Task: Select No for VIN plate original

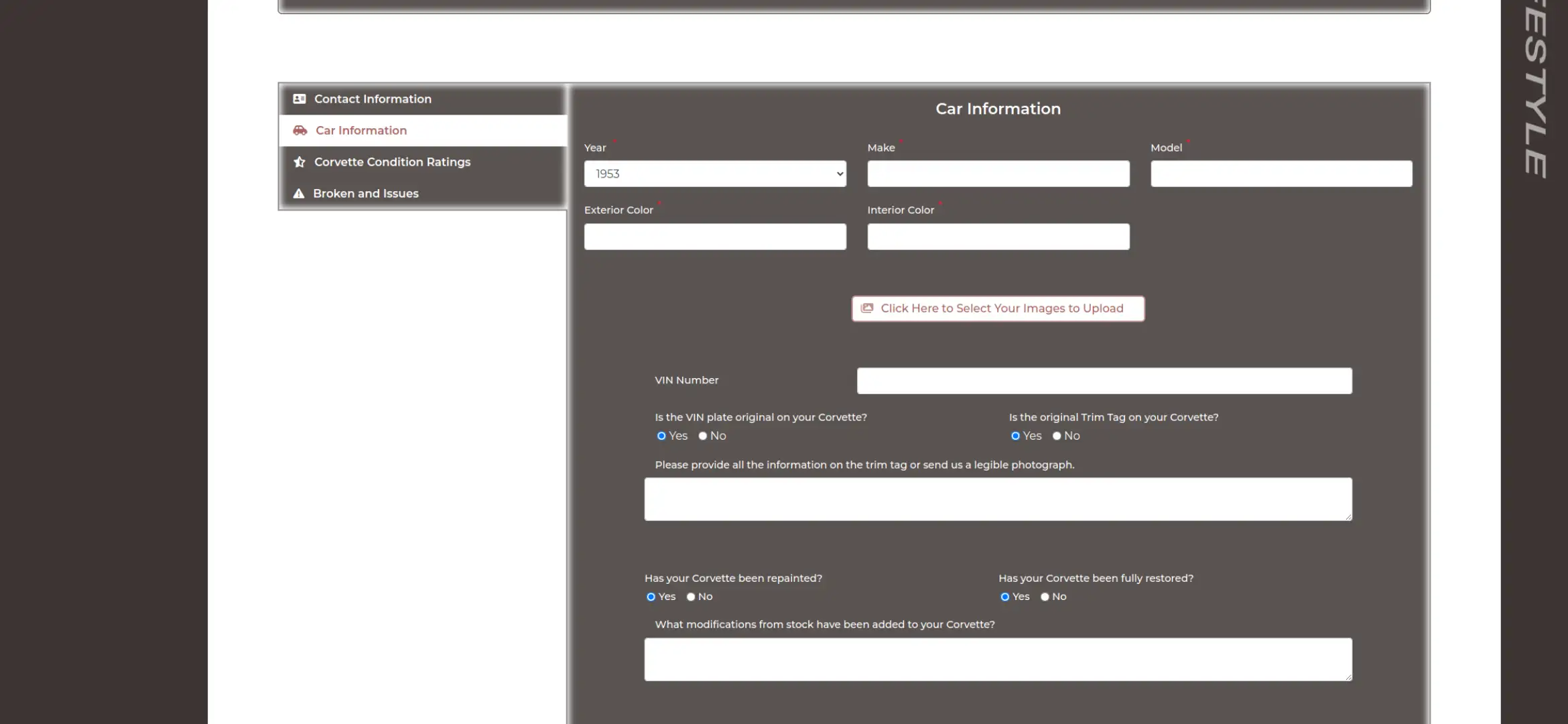Action: tap(703, 436)
